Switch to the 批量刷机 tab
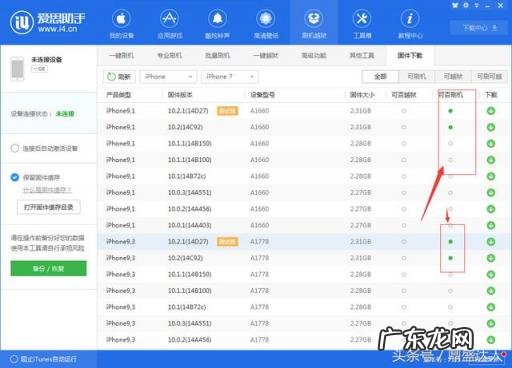512x368 pixels. (x=217, y=55)
